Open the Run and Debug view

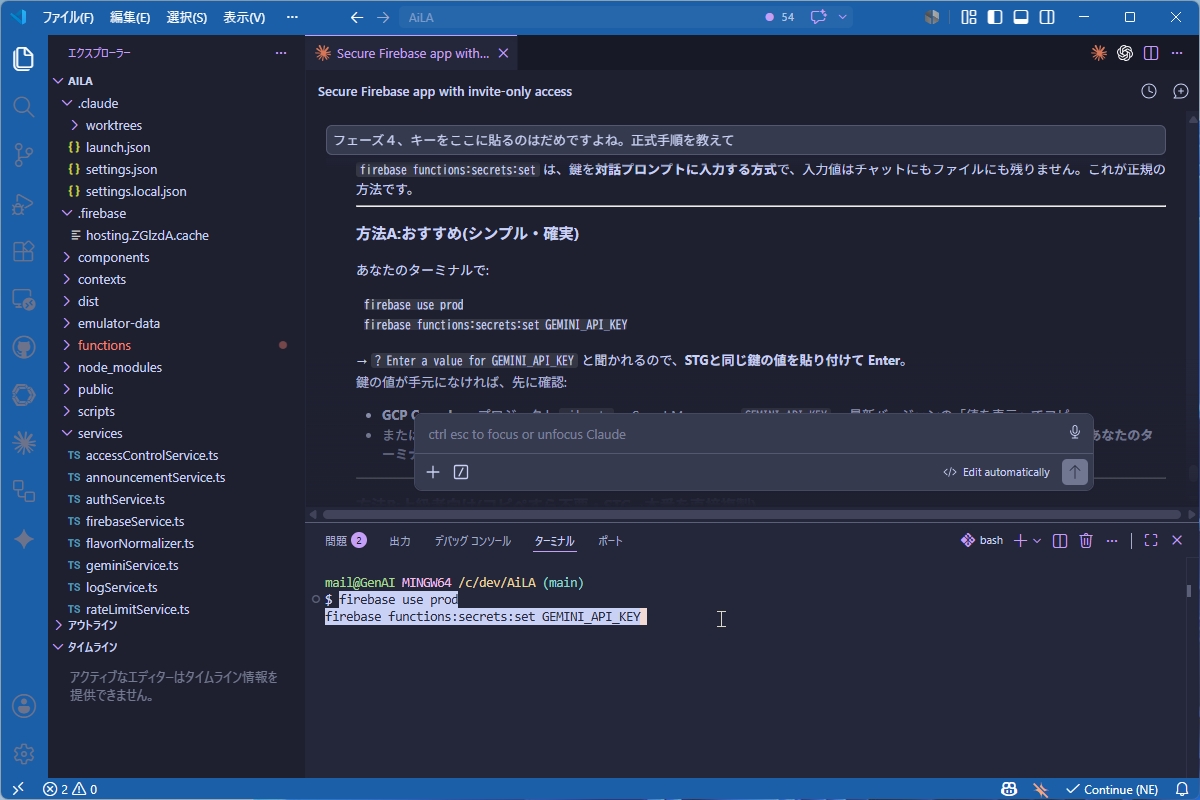24,203
